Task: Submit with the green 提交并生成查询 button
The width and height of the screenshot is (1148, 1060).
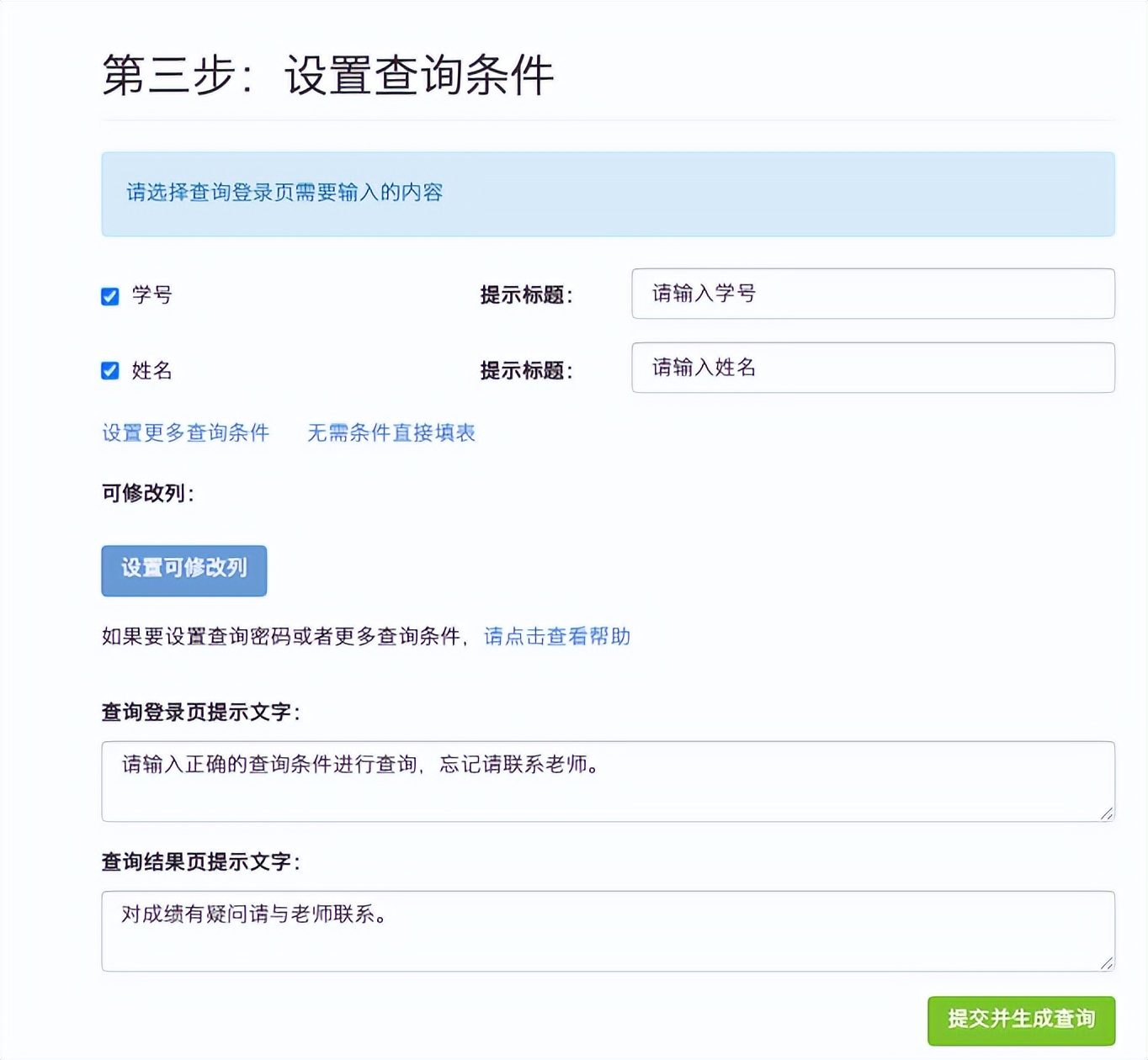Action: pos(1021,1020)
